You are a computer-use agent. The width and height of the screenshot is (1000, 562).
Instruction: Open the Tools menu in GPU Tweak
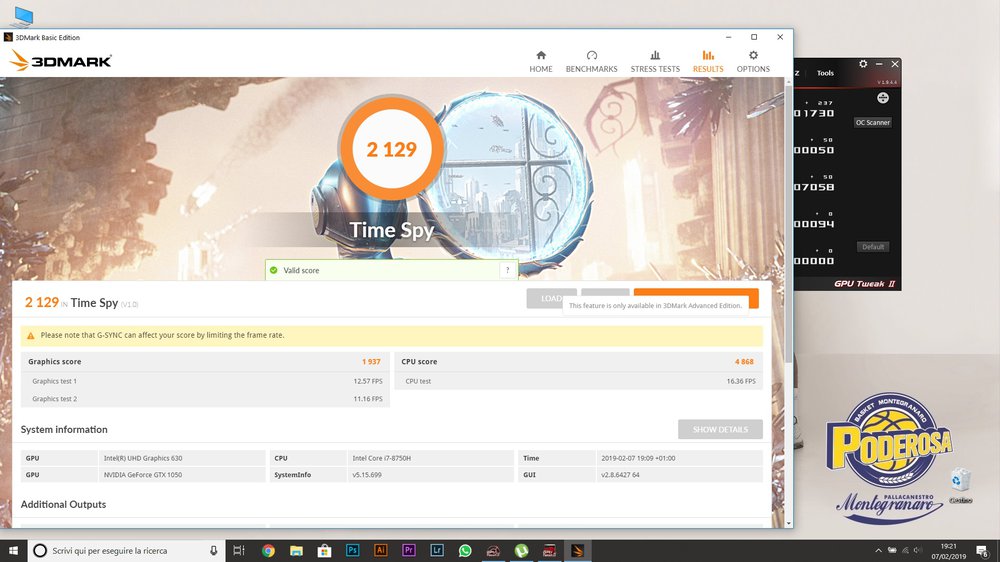pyautogui.click(x=825, y=73)
